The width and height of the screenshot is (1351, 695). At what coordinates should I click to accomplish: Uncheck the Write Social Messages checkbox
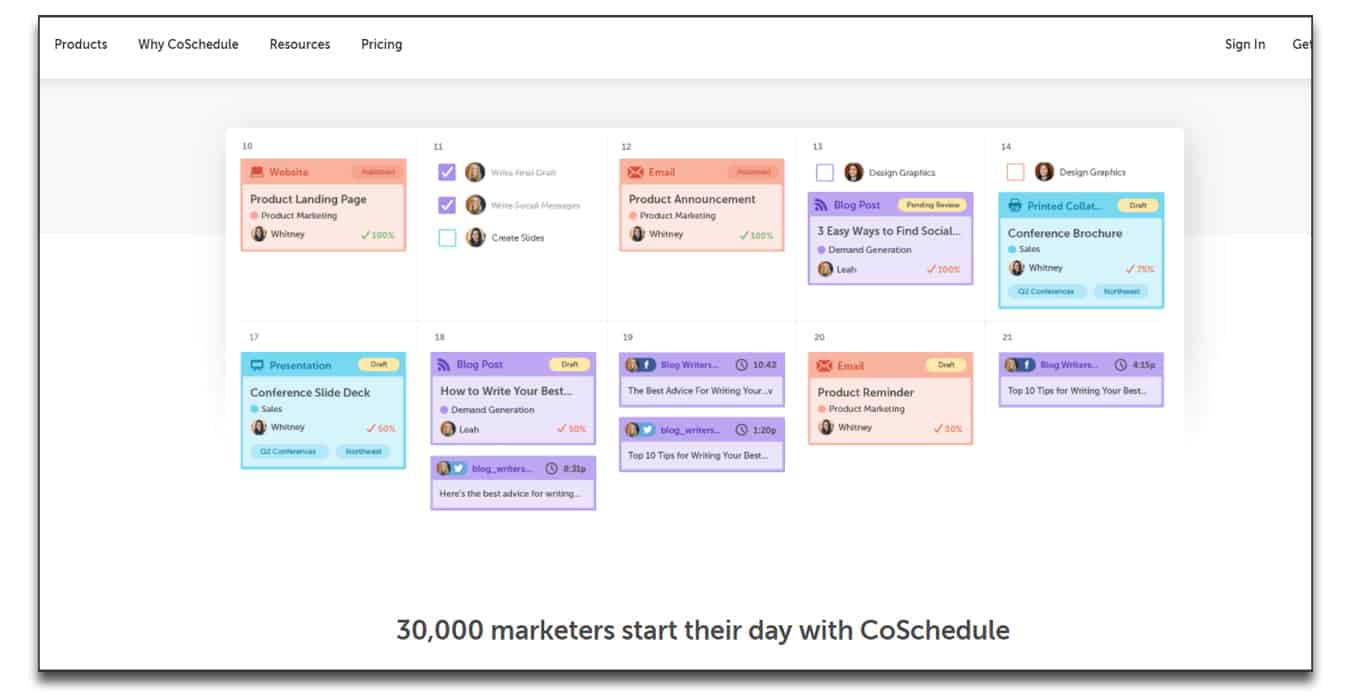447,205
